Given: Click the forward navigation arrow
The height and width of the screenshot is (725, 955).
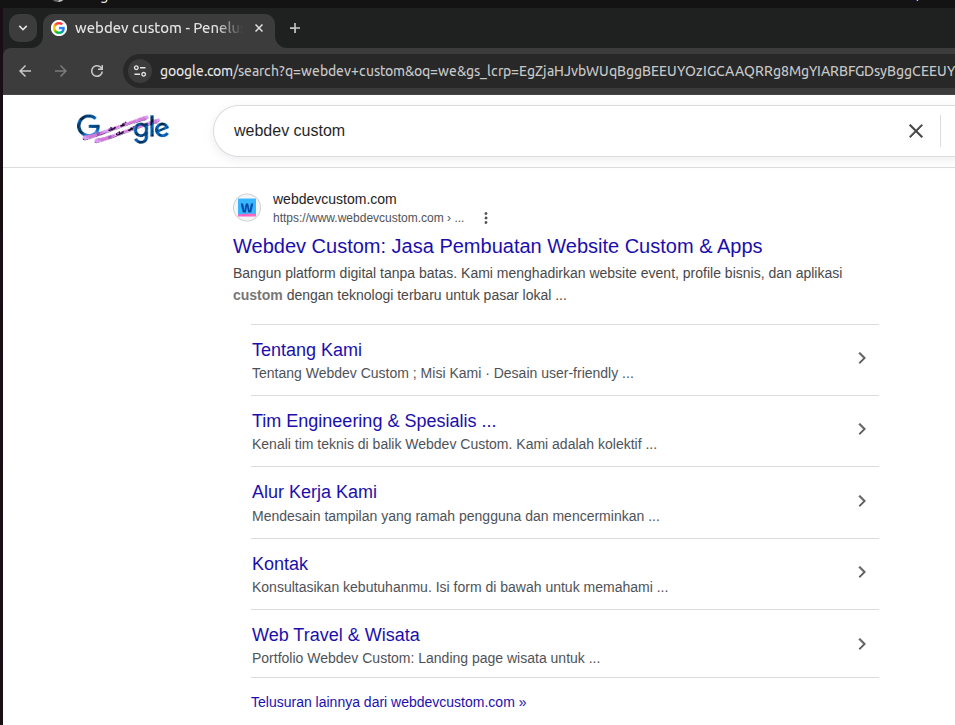Looking at the screenshot, I should pos(61,71).
